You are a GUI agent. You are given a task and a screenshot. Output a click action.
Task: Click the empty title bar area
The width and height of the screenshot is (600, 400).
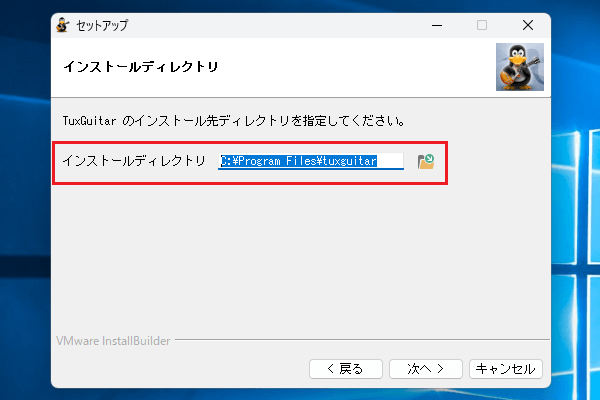[x=280, y=25]
